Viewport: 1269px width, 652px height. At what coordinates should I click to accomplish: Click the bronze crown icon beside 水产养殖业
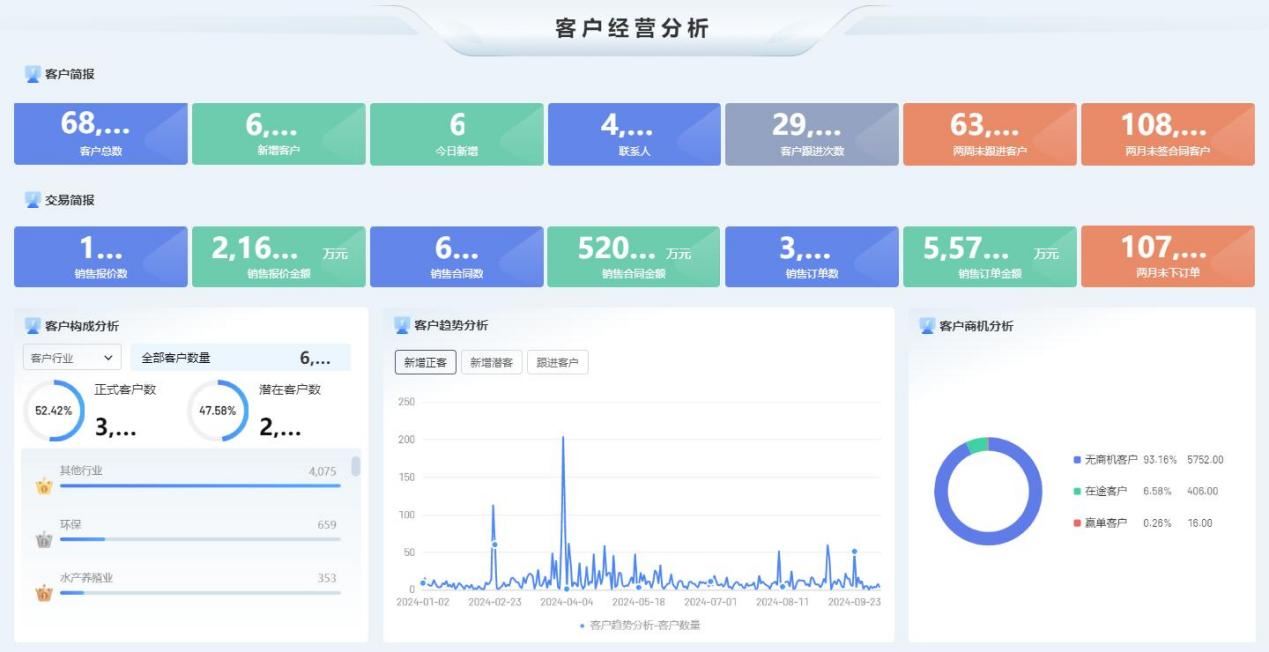click(x=44, y=593)
